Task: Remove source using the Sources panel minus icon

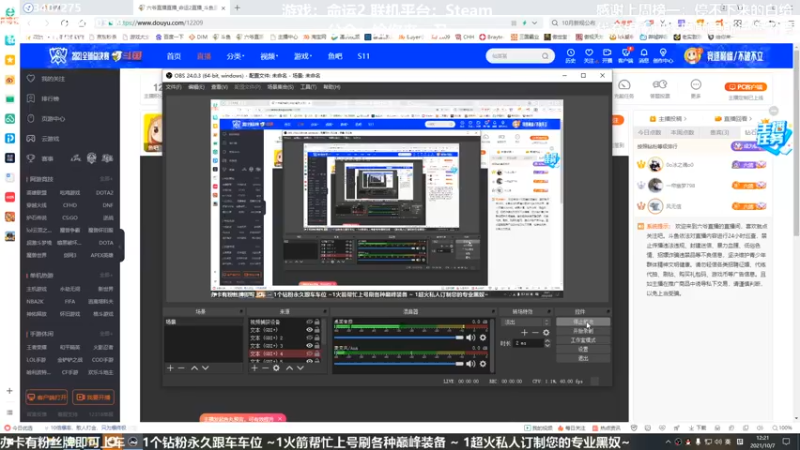Action: point(265,368)
